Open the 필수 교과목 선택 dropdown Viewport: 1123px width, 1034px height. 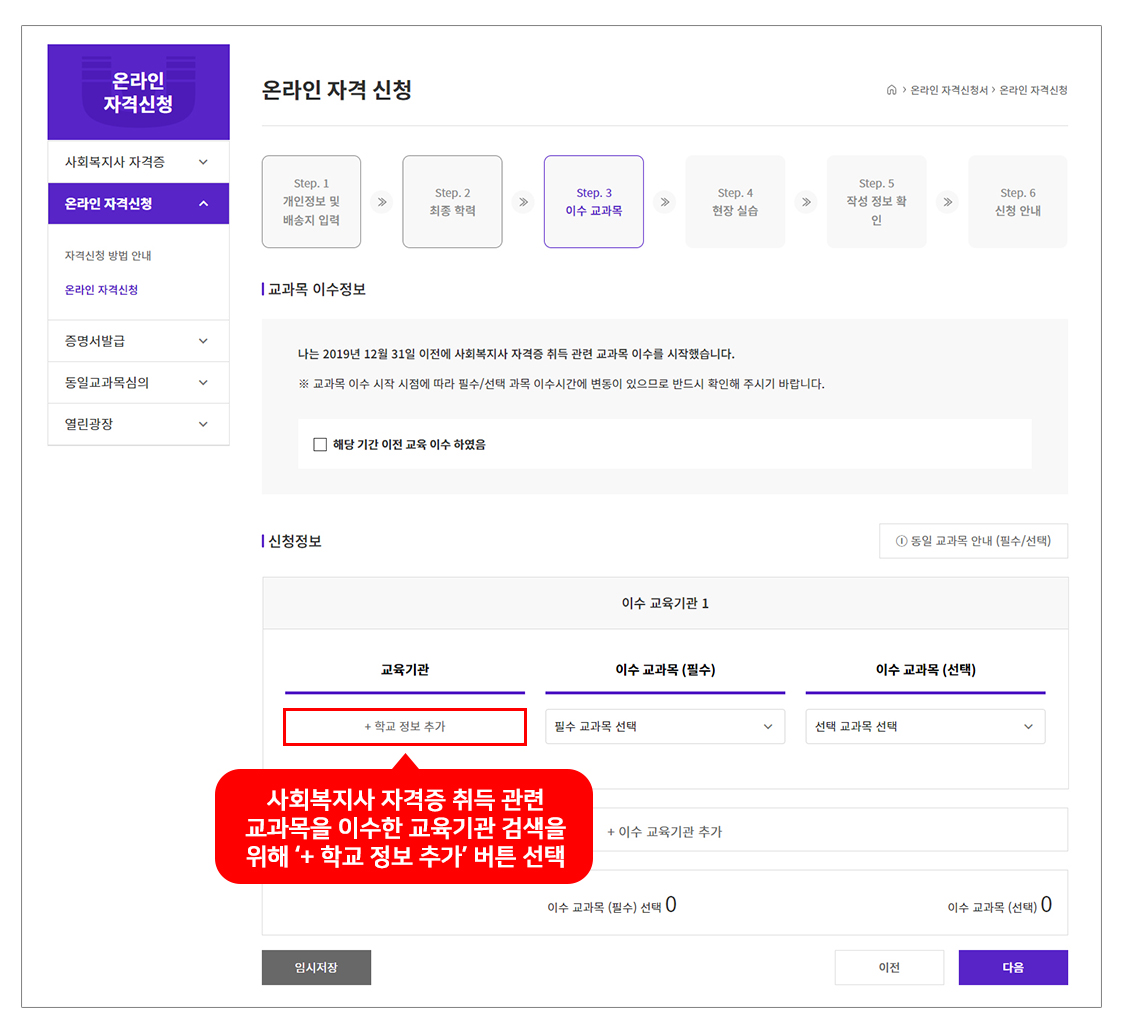pos(665,727)
